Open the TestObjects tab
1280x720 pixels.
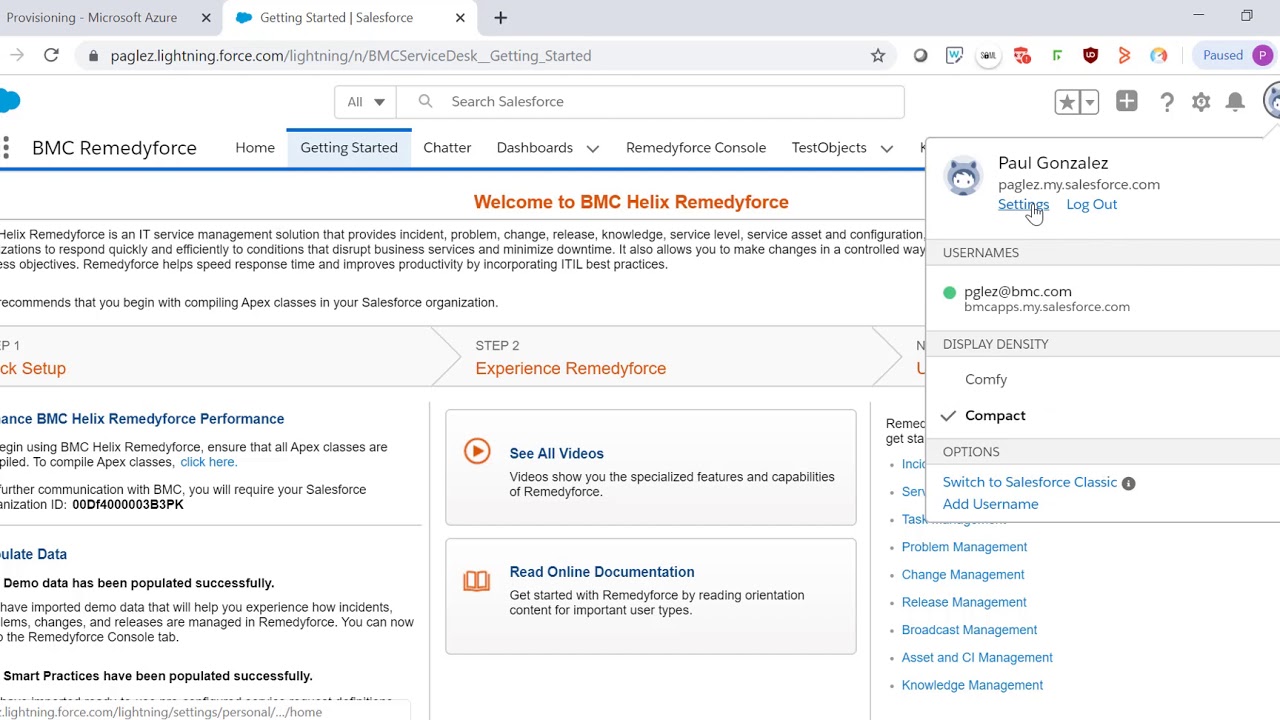click(829, 148)
